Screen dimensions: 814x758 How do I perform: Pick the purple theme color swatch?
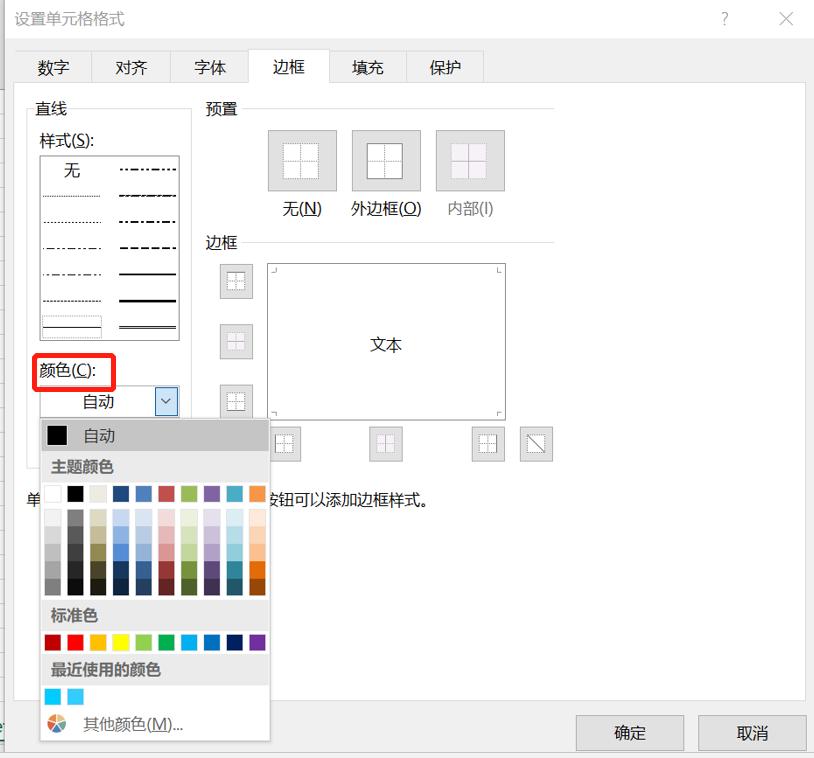click(212, 494)
